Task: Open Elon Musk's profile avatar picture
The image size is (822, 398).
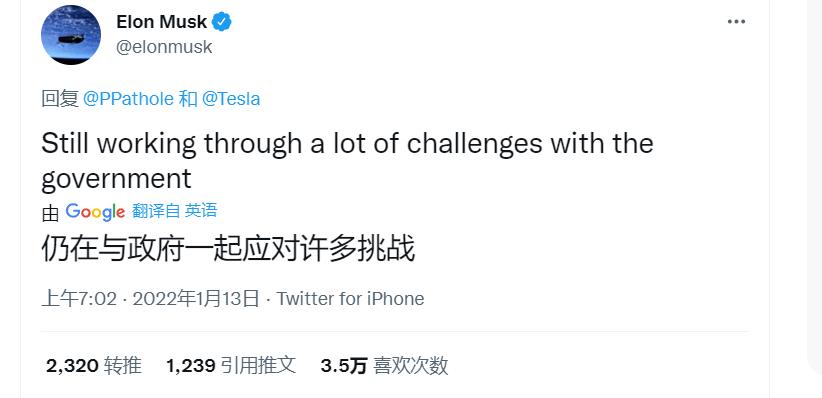Action: coord(71,35)
